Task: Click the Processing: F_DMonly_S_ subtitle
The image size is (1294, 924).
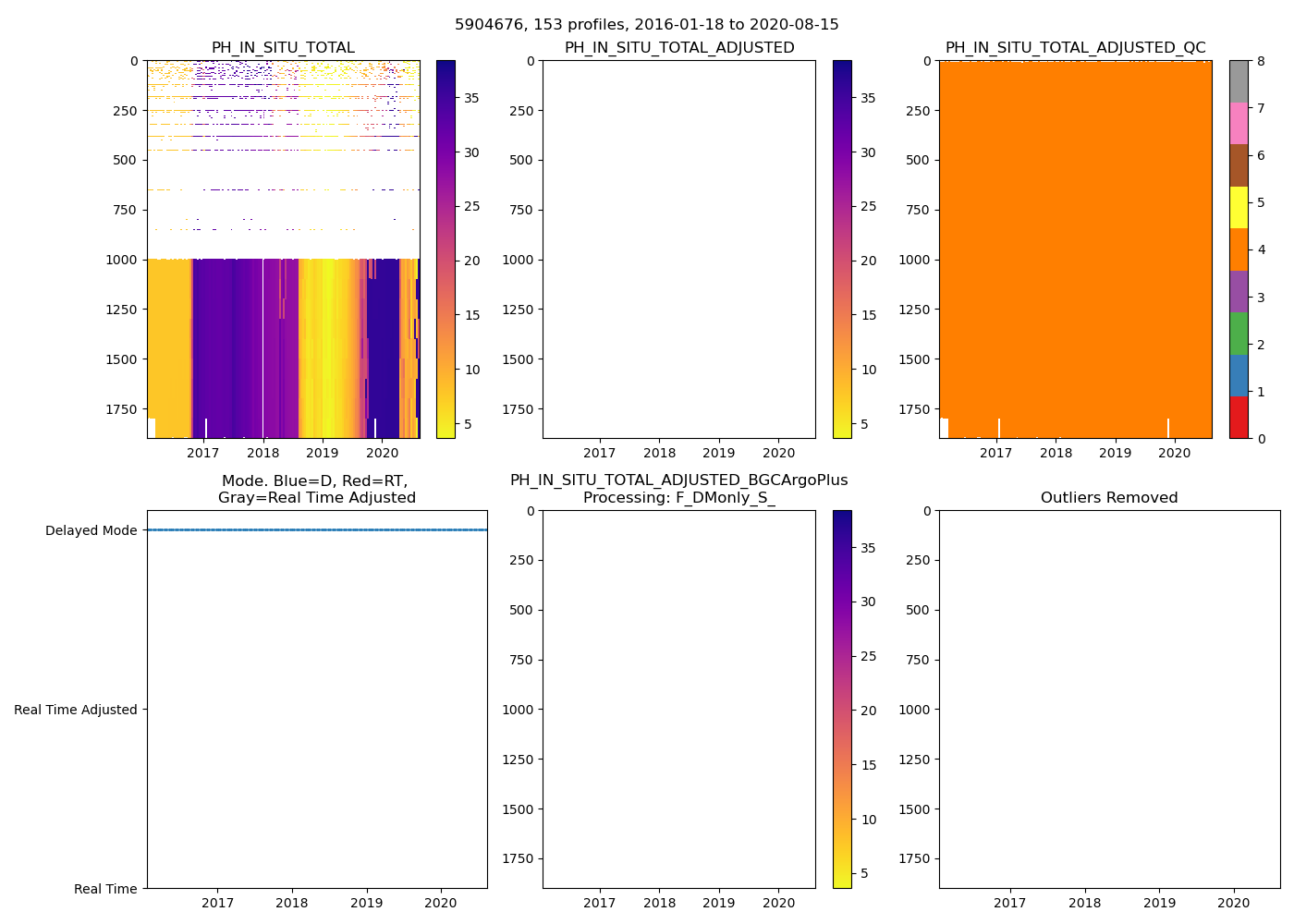Action: [678, 498]
